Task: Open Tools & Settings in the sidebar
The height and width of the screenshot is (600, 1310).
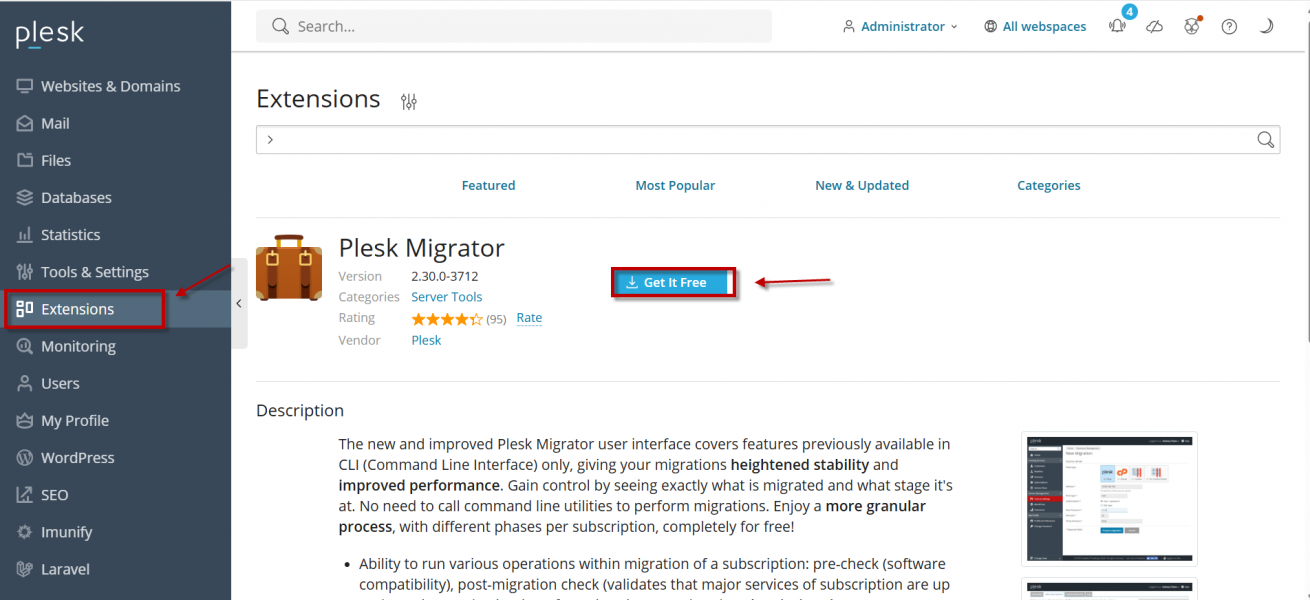Action: point(94,272)
